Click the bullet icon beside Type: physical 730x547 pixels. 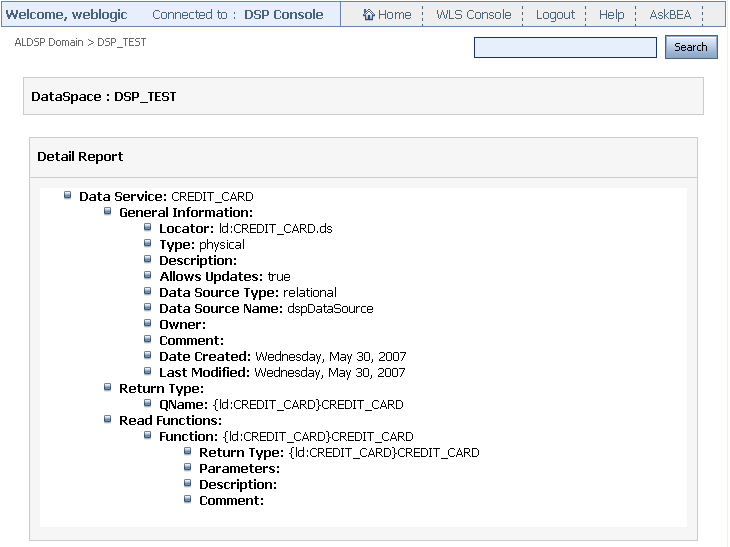click(148, 243)
